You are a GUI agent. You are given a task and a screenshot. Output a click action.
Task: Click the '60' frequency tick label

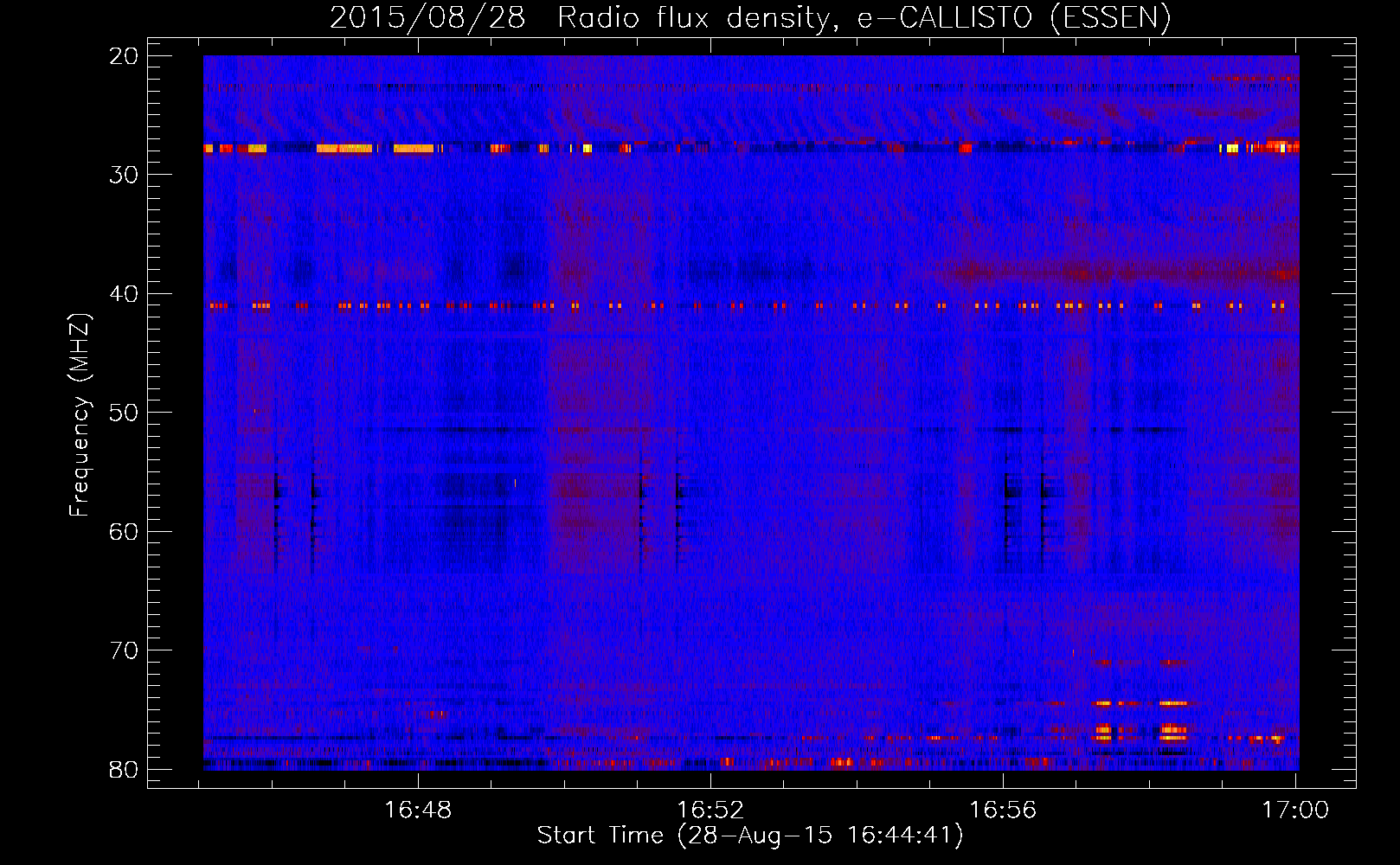pyautogui.click(x=124, y=531)
